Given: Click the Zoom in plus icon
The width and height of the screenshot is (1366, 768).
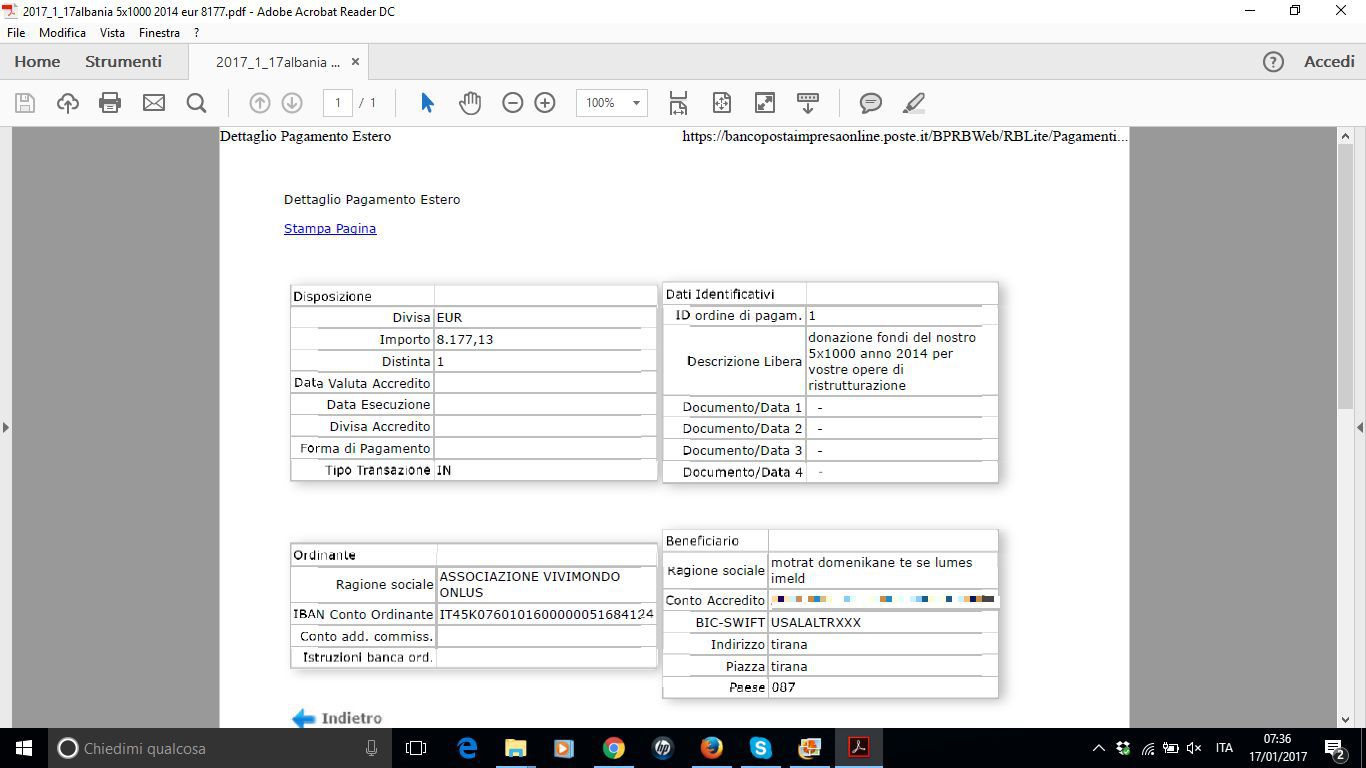Looking at the screenshot, I should pos(545,103).
